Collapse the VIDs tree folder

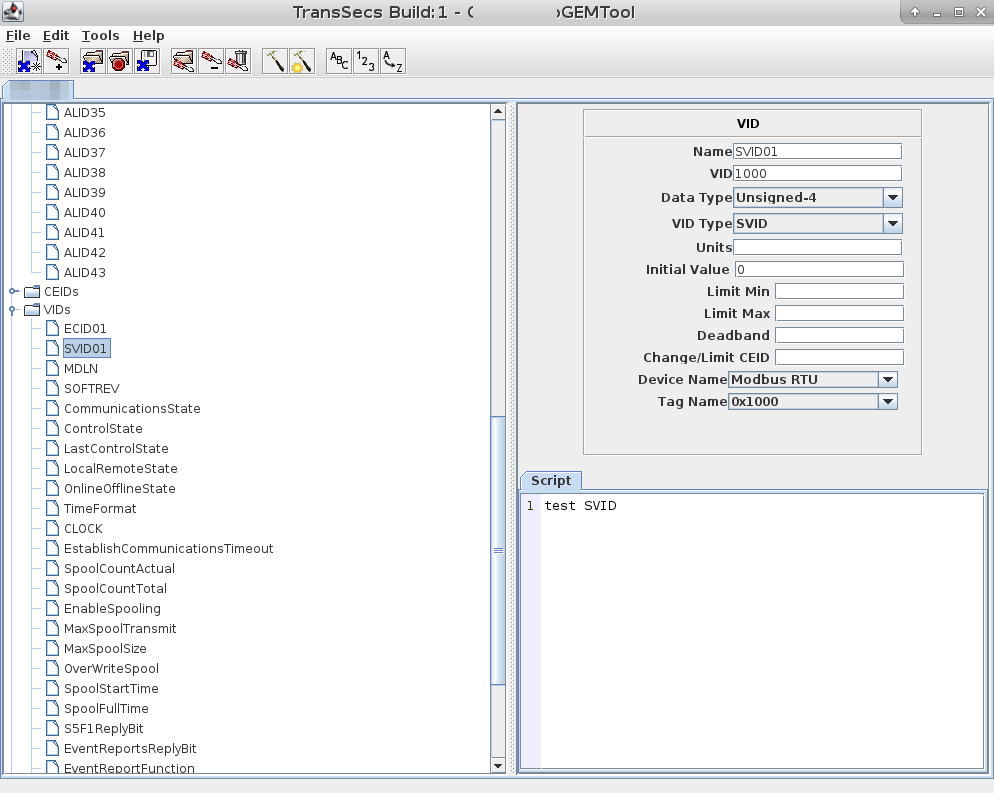[x=14, y=310]
